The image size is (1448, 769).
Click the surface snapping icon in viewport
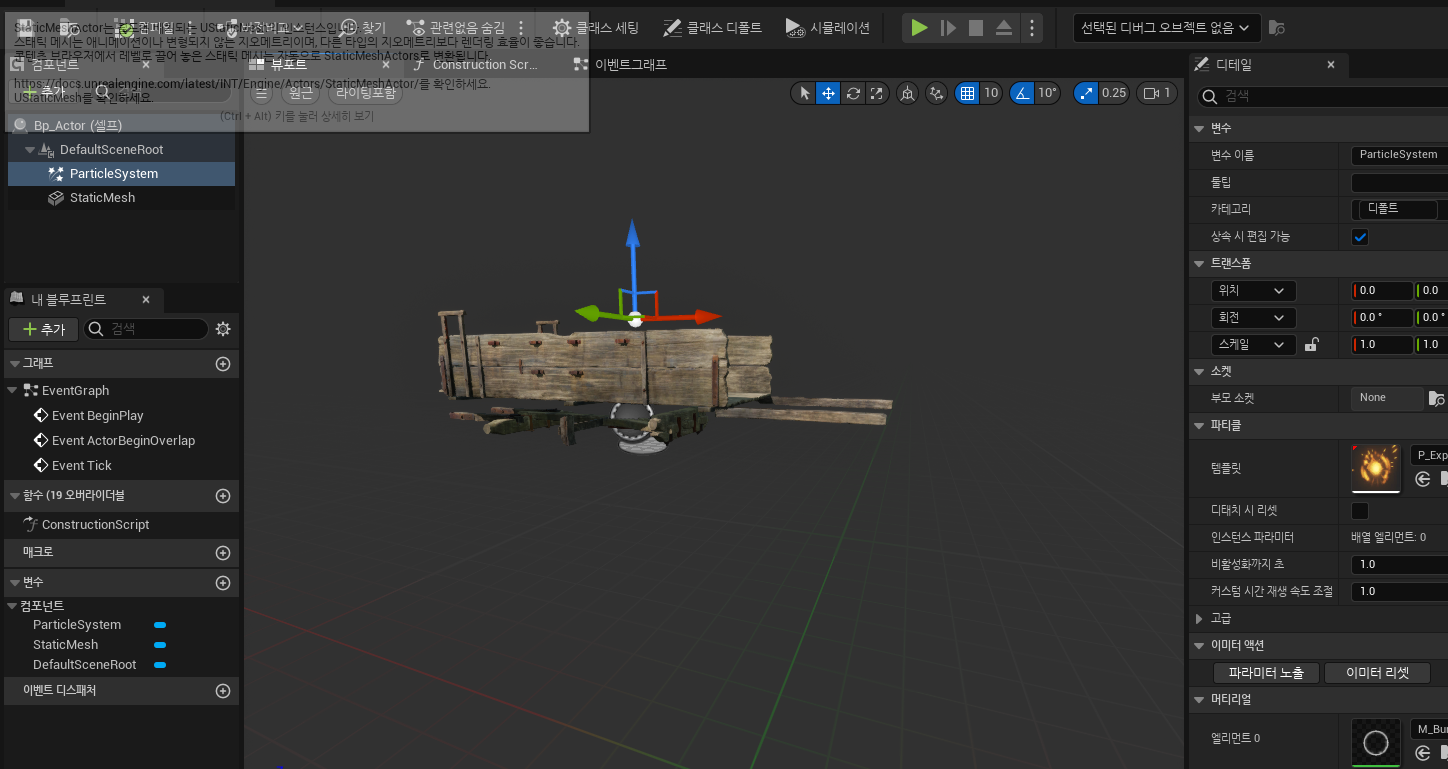[936, 93]
